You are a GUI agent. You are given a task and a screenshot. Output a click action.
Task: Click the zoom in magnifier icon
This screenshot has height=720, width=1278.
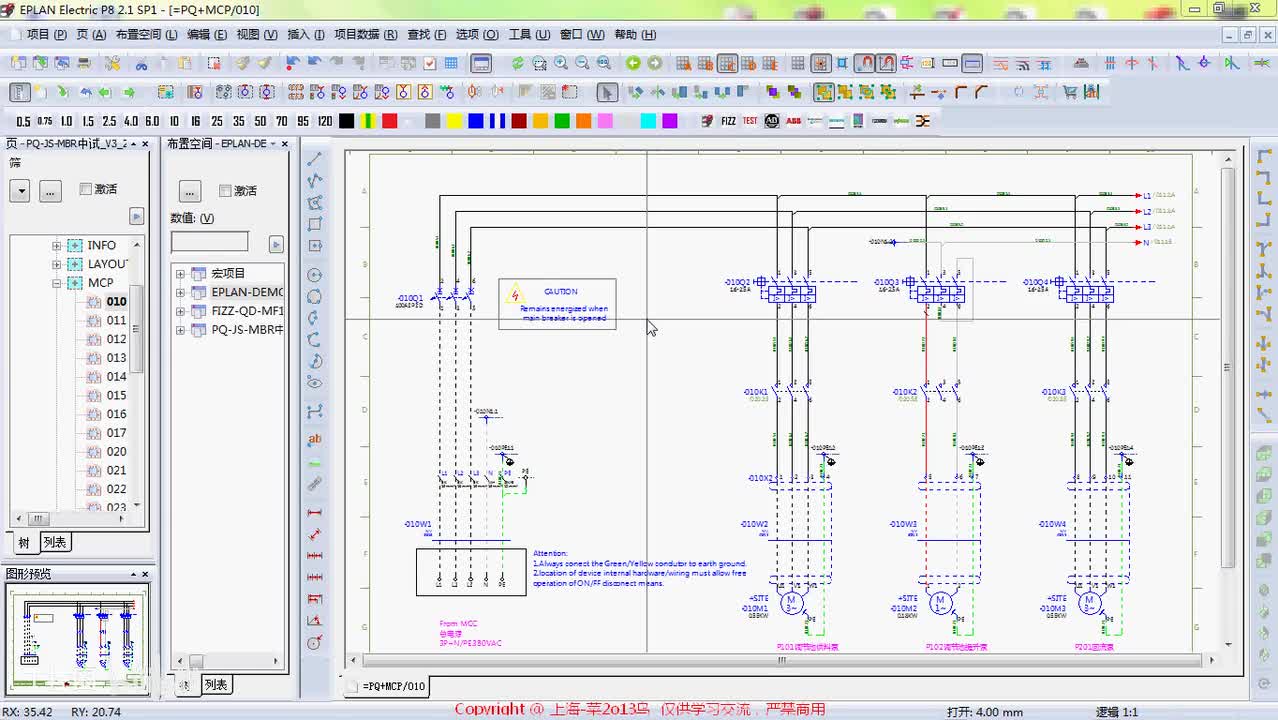point(561,63)
